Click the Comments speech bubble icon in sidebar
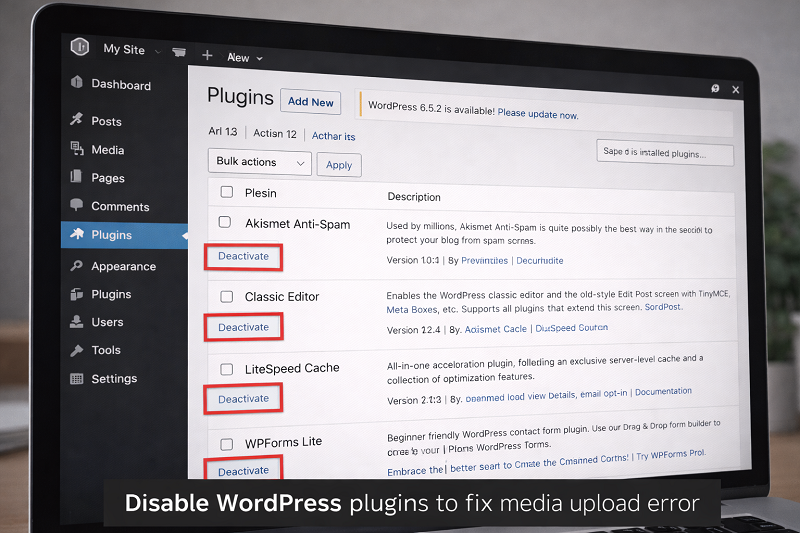 pos(77,205)
